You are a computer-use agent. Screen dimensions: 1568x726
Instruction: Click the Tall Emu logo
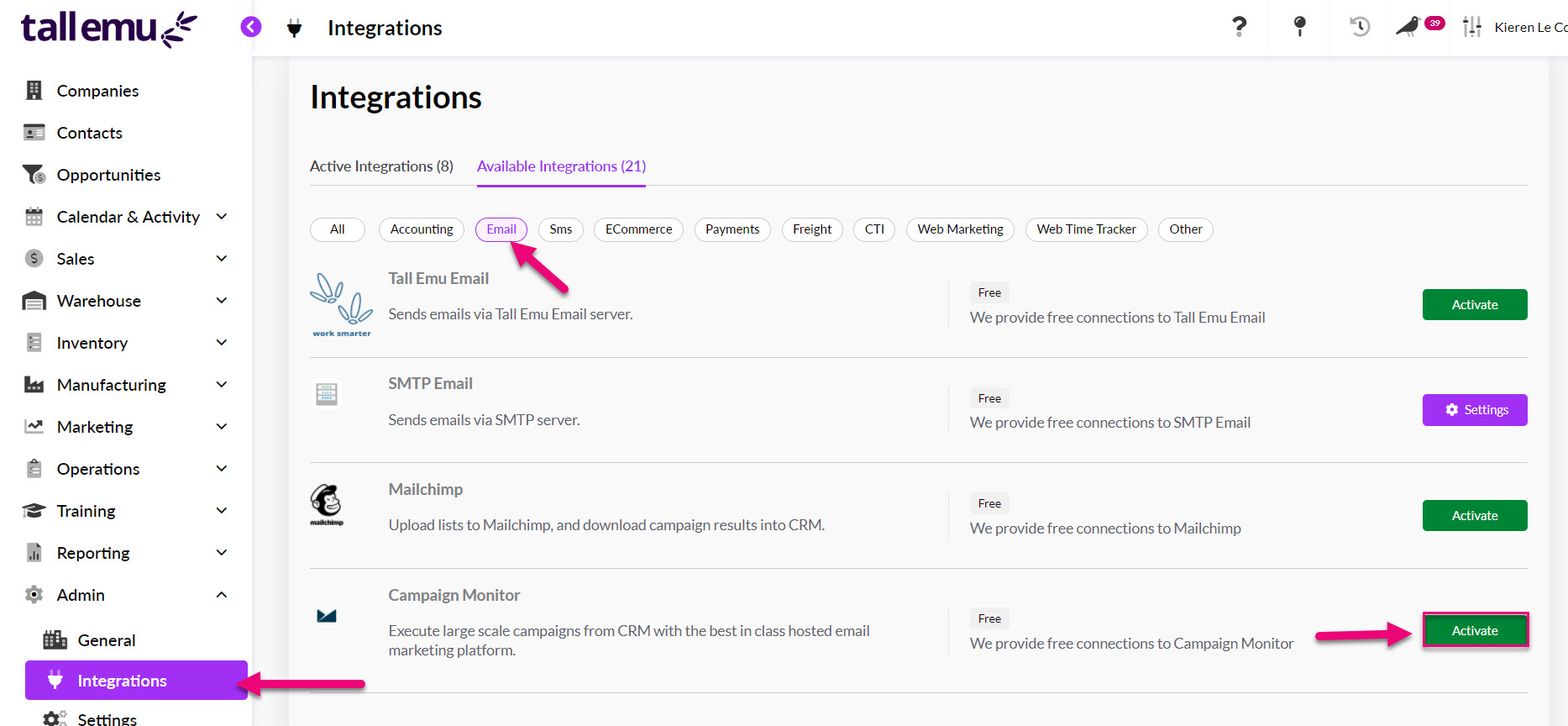109,29
